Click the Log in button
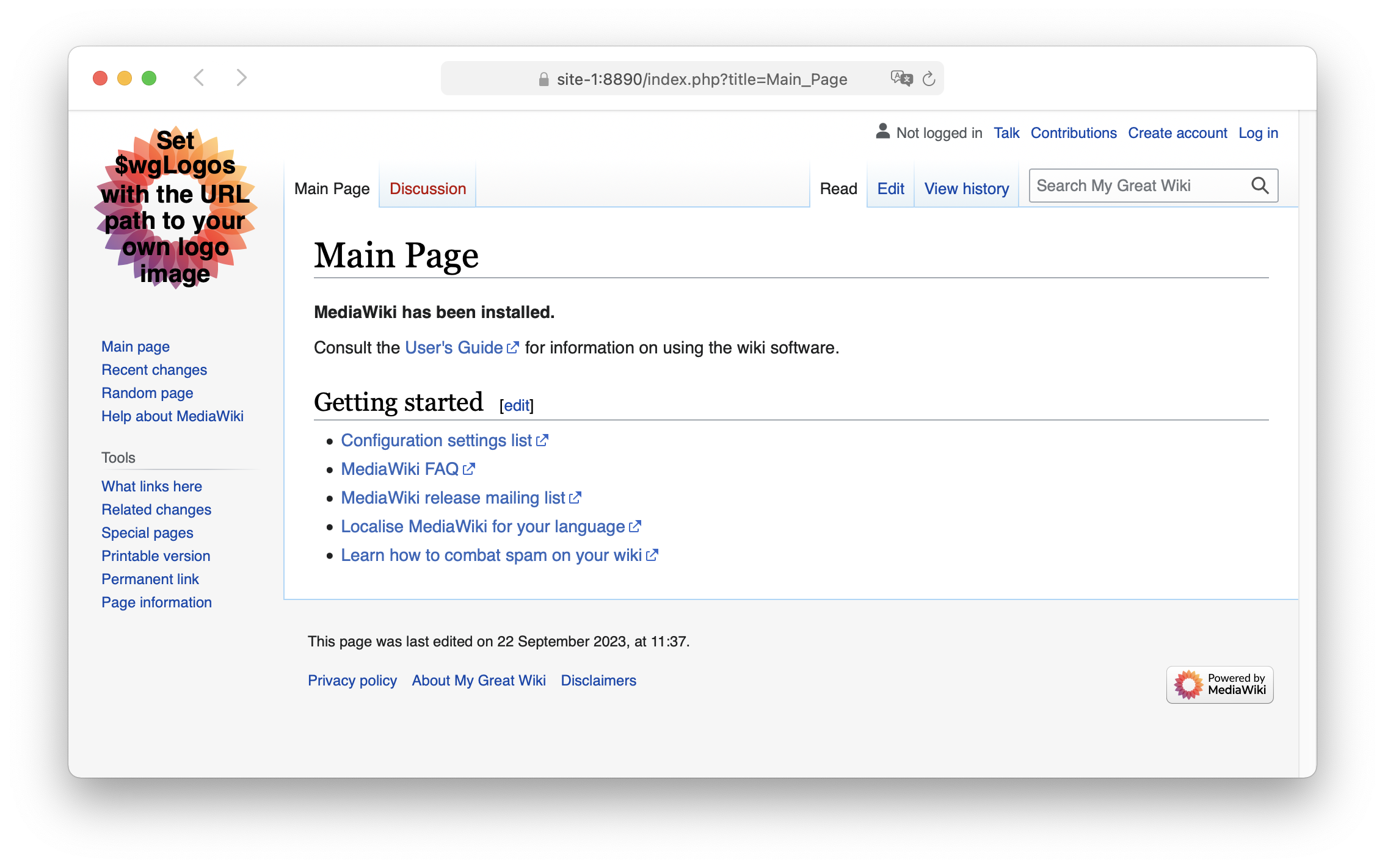The width and height of the screenshot is (1385, 868). tap(1258, 132)
